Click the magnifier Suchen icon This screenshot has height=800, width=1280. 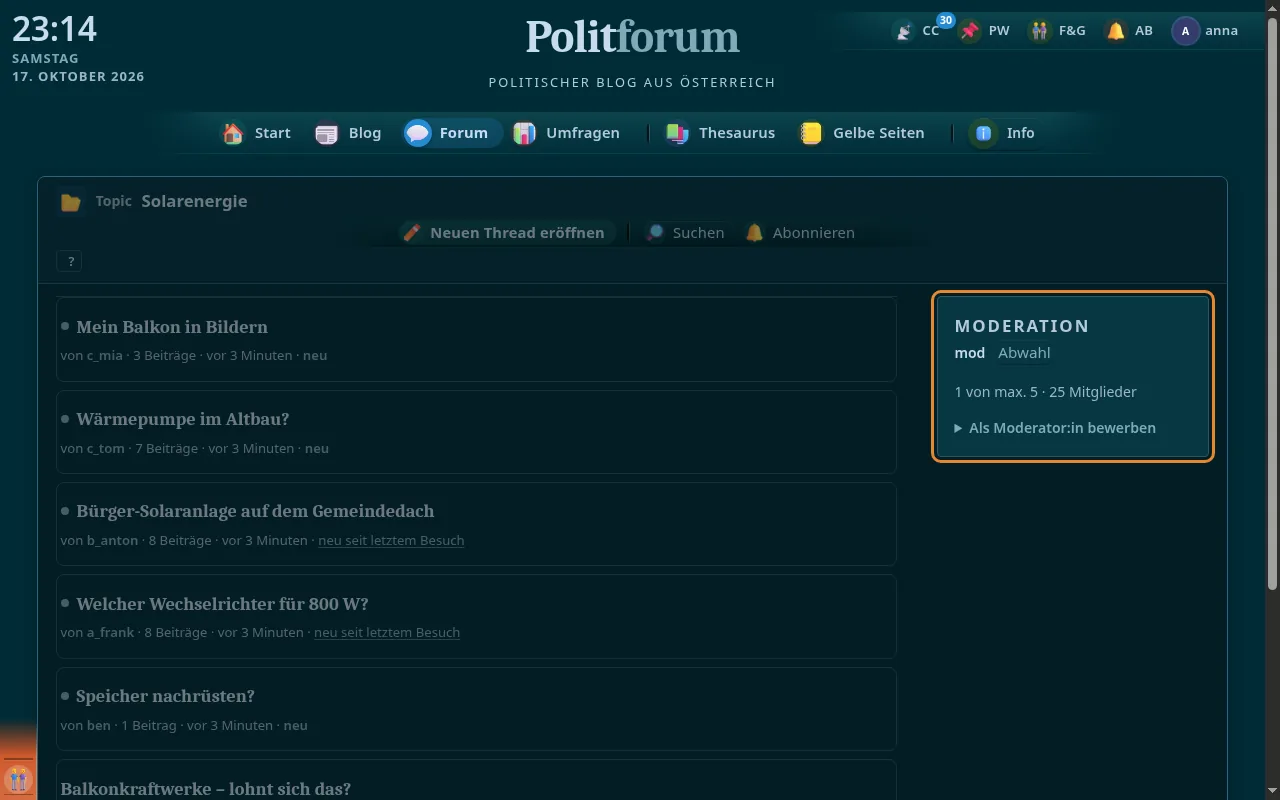click(x=654, y=233)
